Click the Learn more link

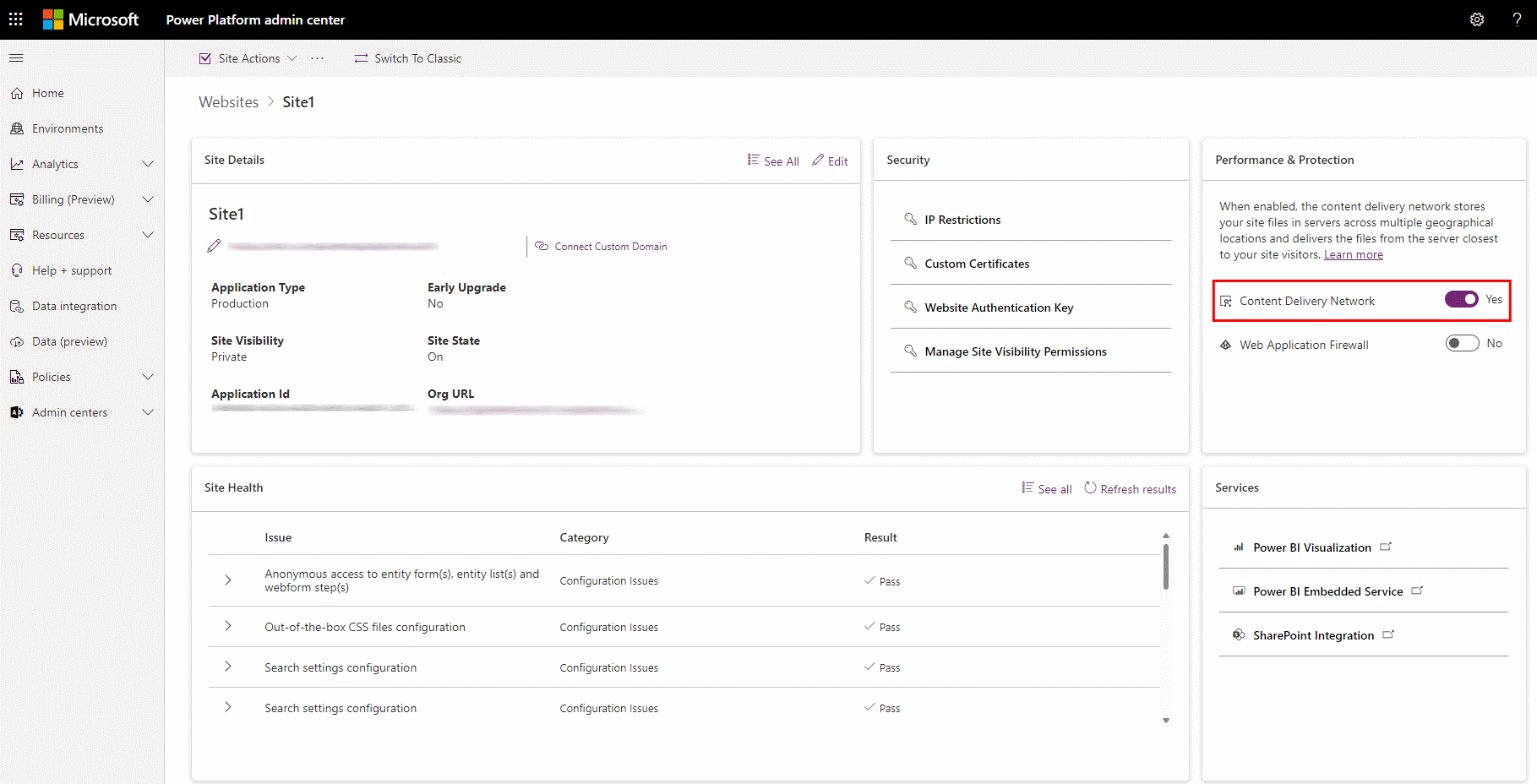pos(1354,255)
